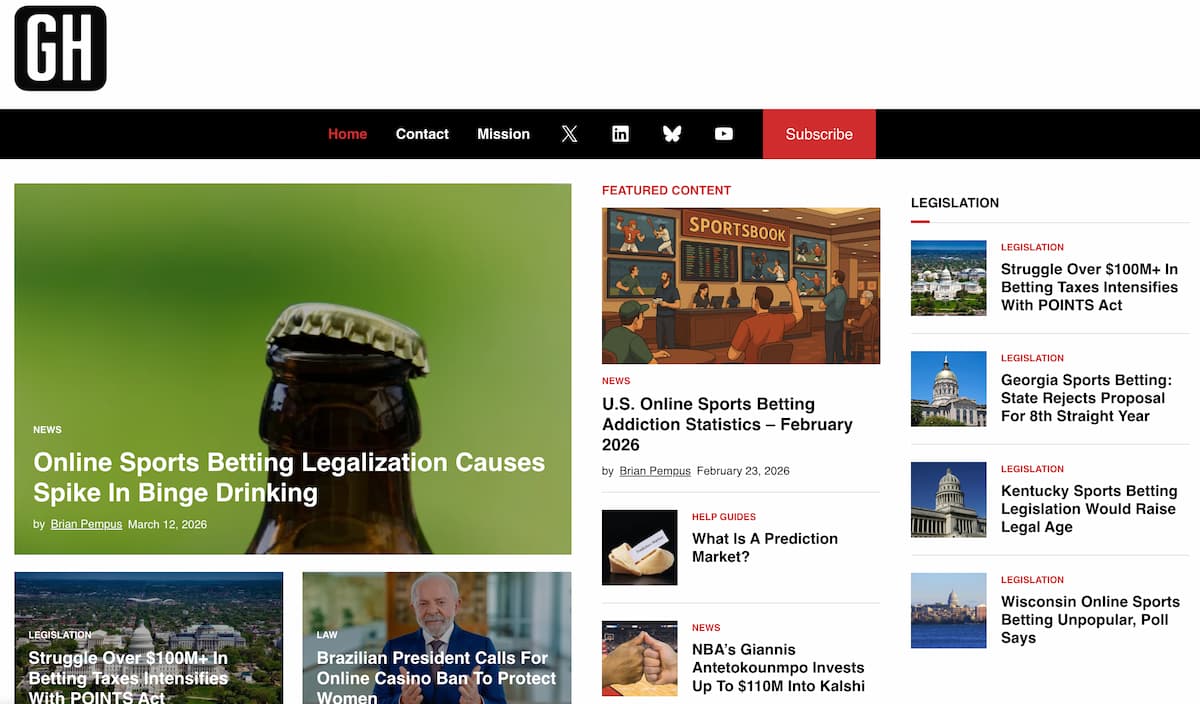Open 'What Is A Prediction Market?' article
Image resolution: width=1200 pixels, height=704 pixels.
tap(765, 547)
